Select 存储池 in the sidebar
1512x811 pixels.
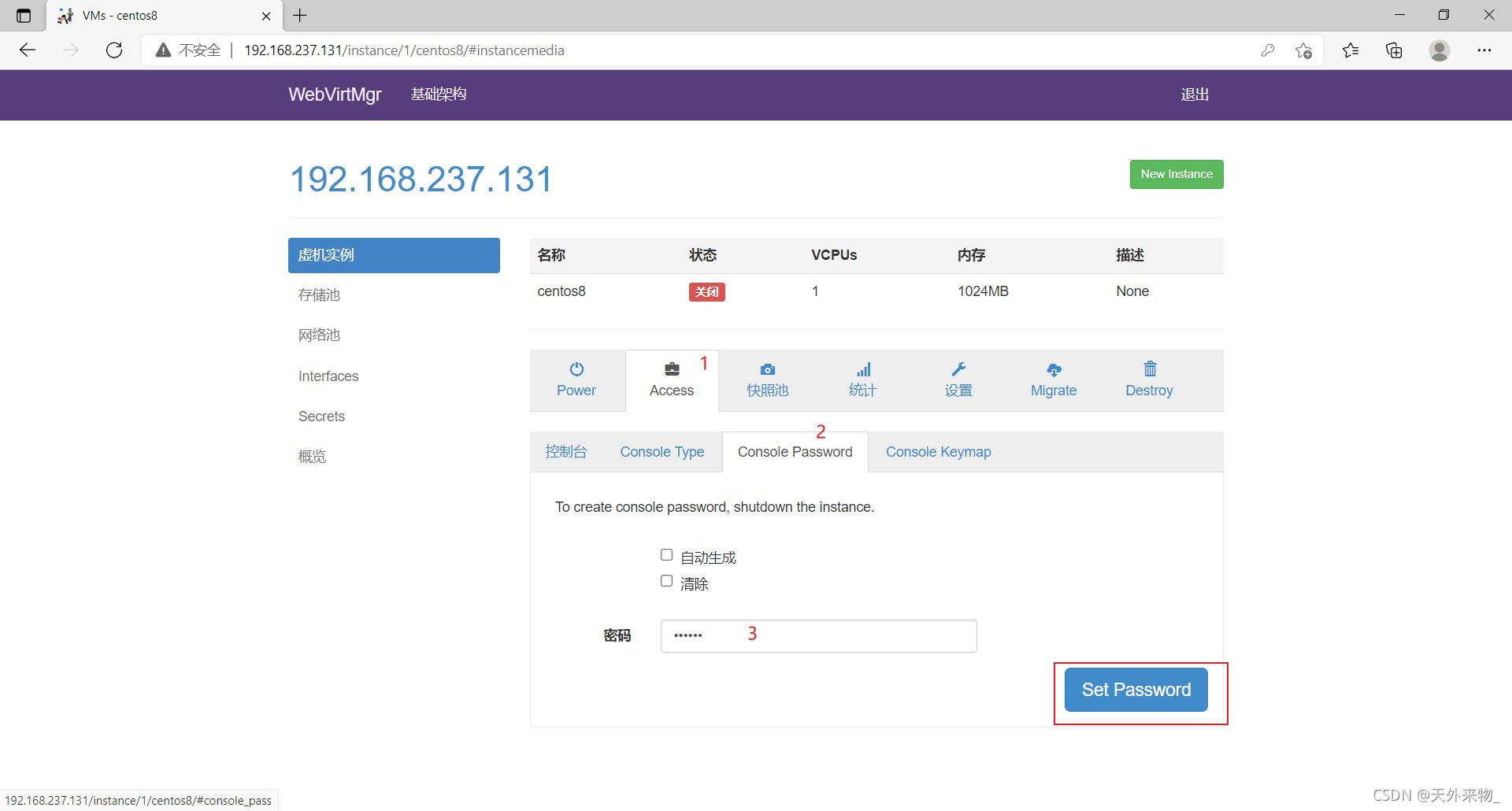click(319, 295)
